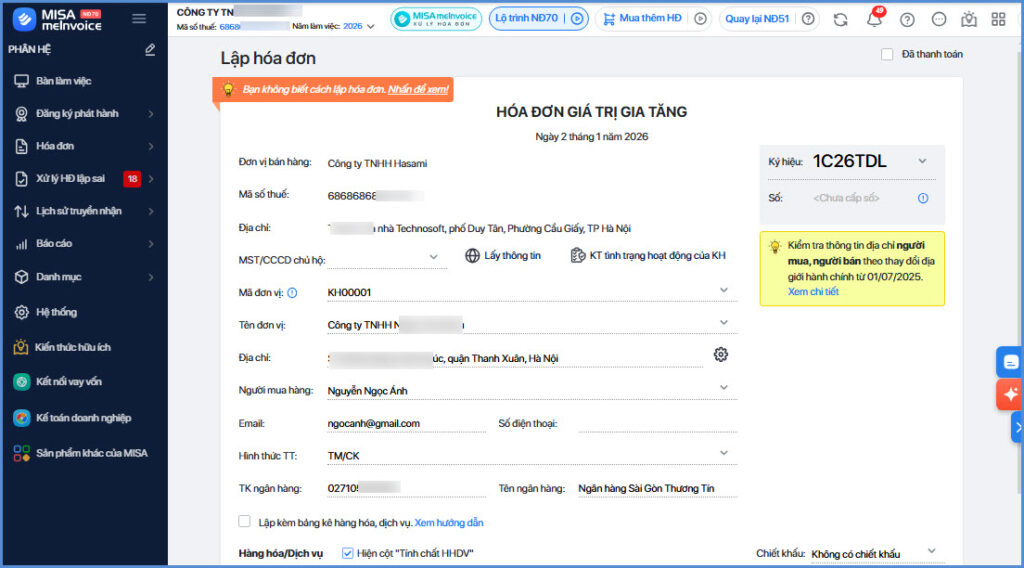Click Lấy thông tin button

coord(503,255)
